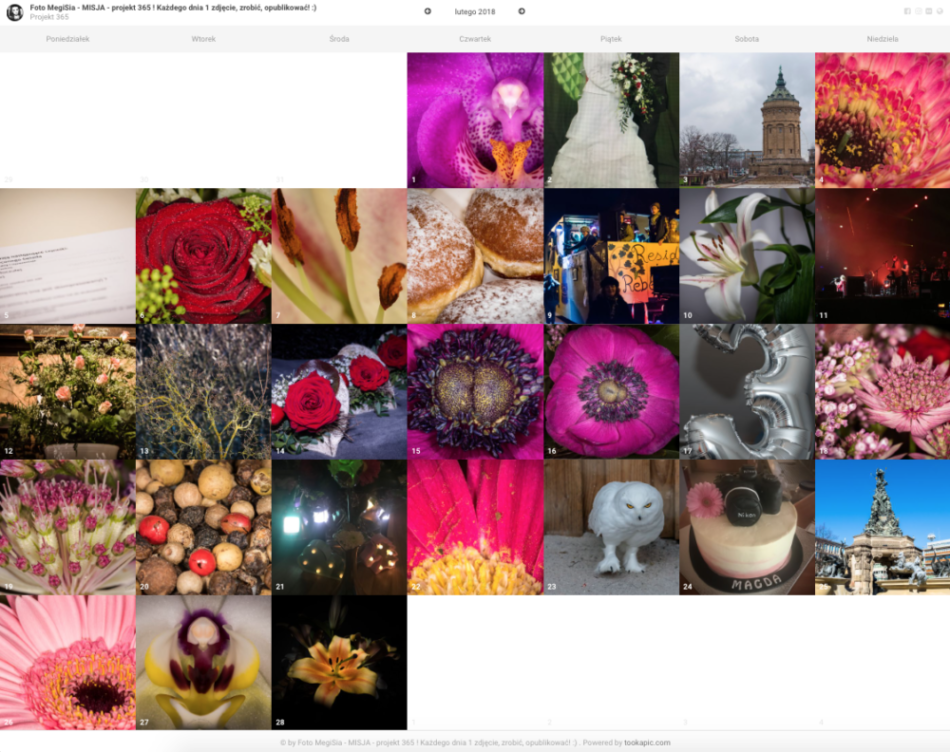Click the square icon left of the globe

(928, 11)
